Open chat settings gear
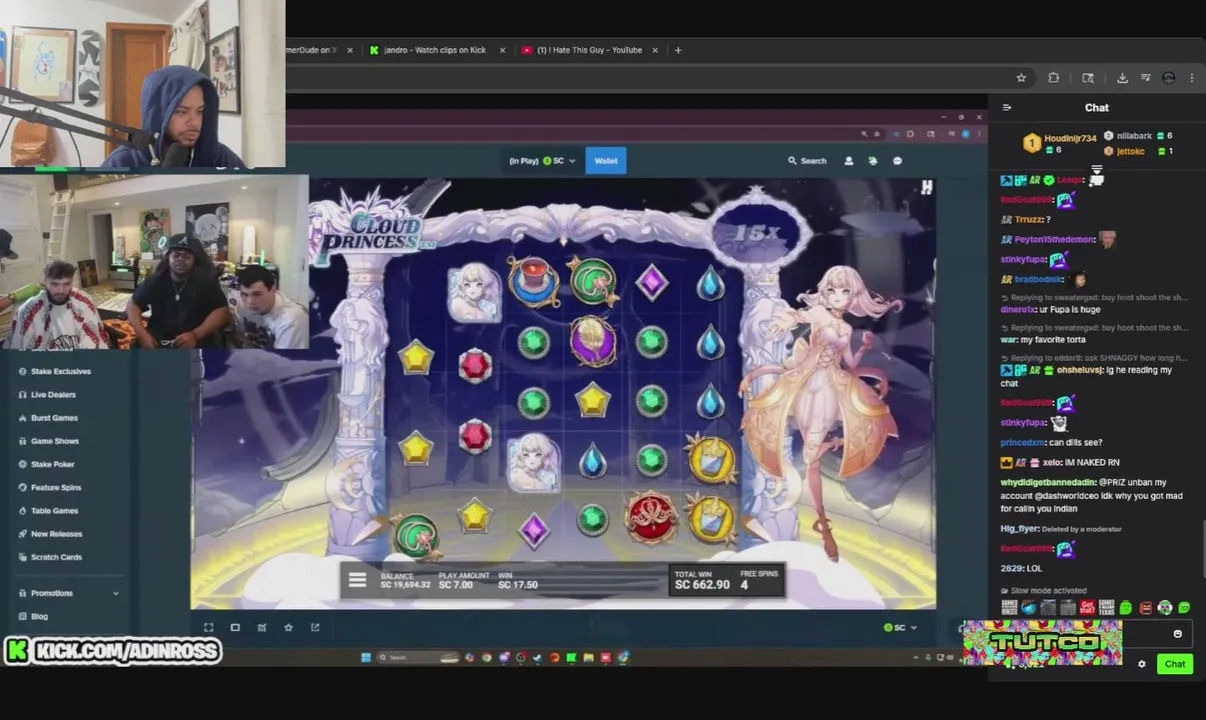The image size is (1206, 720). pyautogui.click(x=1141, y=664)
